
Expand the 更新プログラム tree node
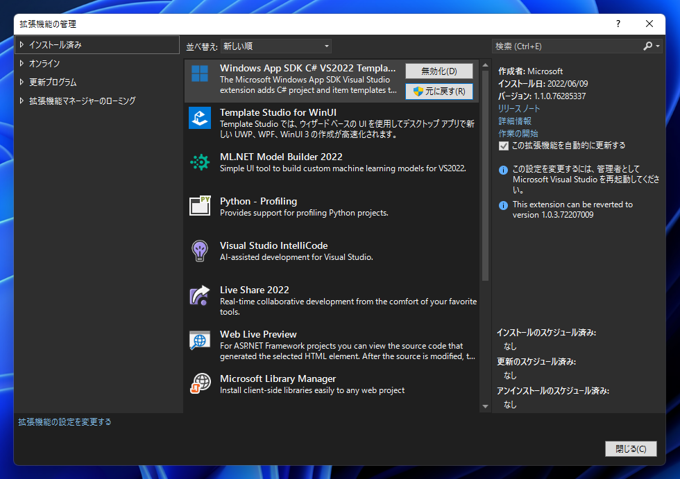tap(21, 82)
